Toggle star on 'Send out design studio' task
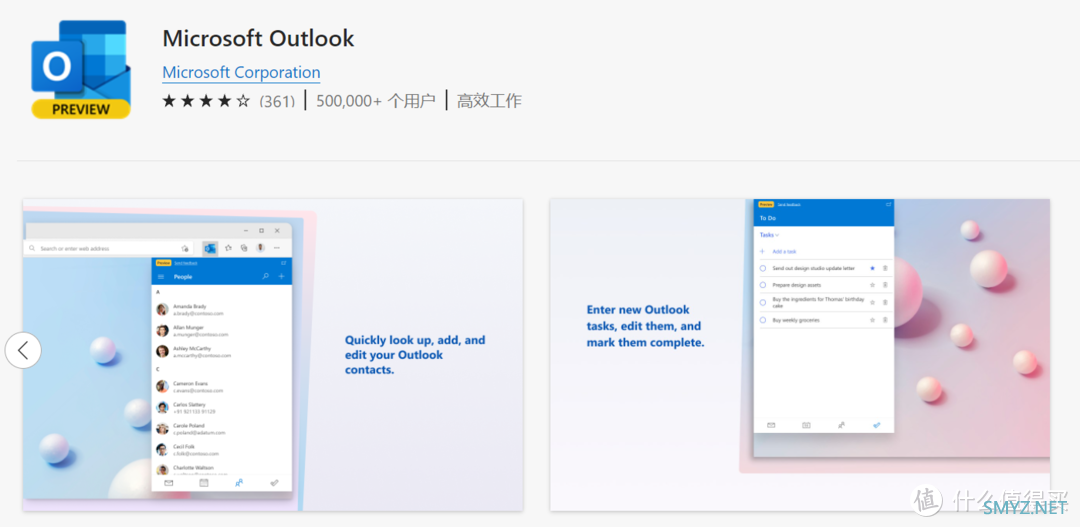 872,268
